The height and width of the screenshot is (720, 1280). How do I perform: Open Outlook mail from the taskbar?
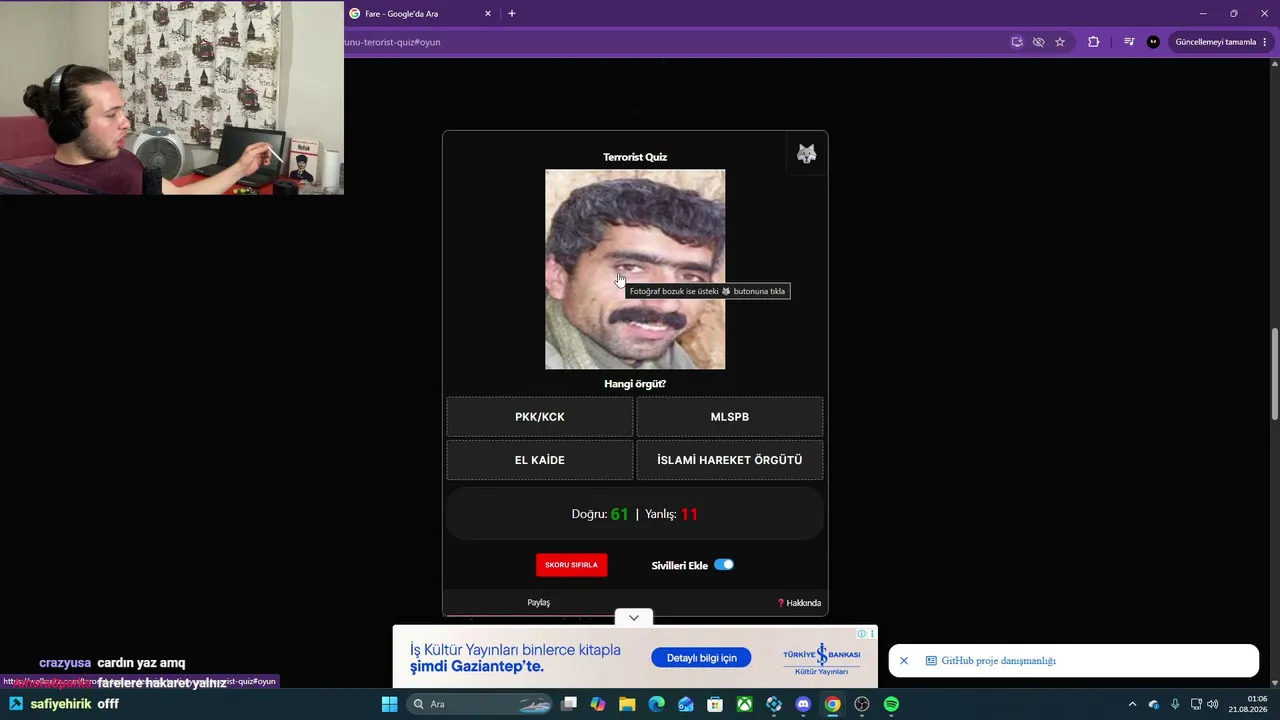pyautogui.click(x=685, y=704)
